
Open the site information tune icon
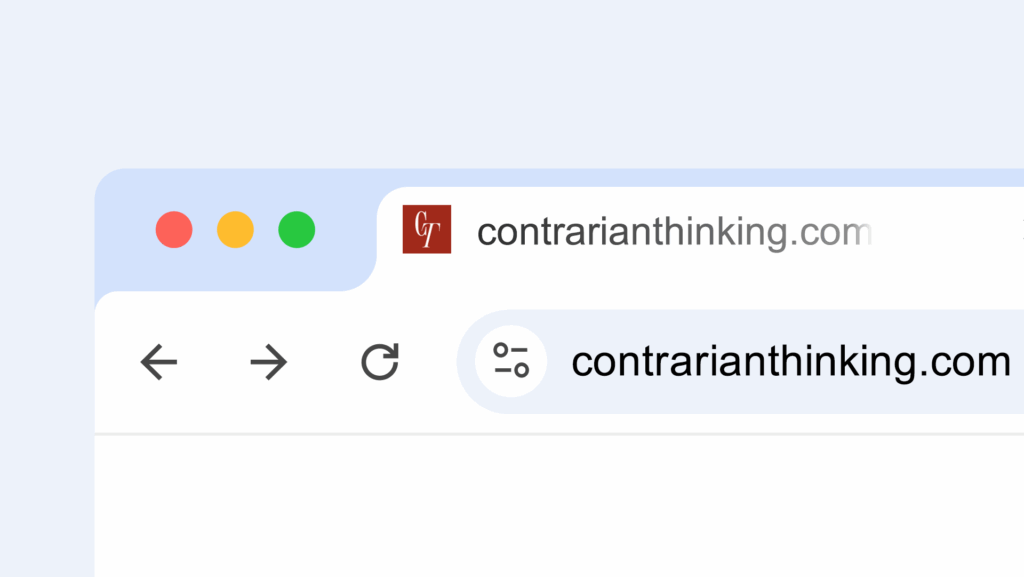tap(511, 362)
